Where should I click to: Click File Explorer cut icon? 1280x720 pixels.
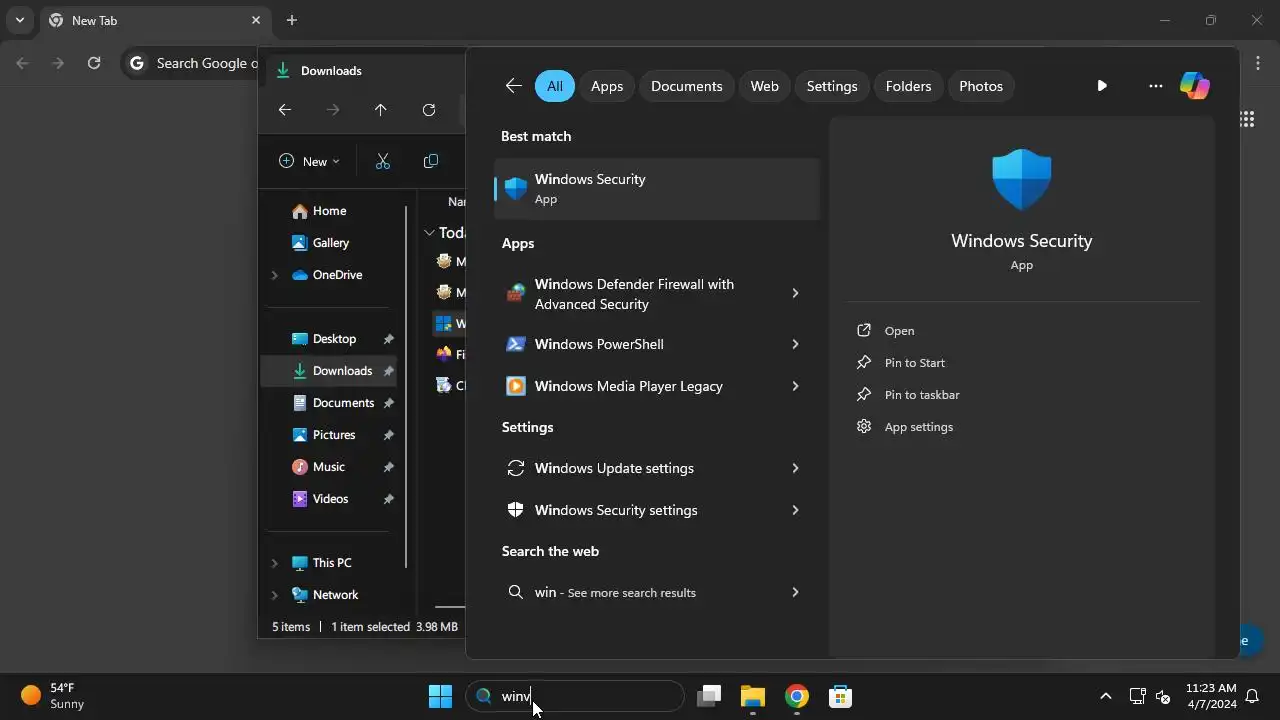[382, 161]
